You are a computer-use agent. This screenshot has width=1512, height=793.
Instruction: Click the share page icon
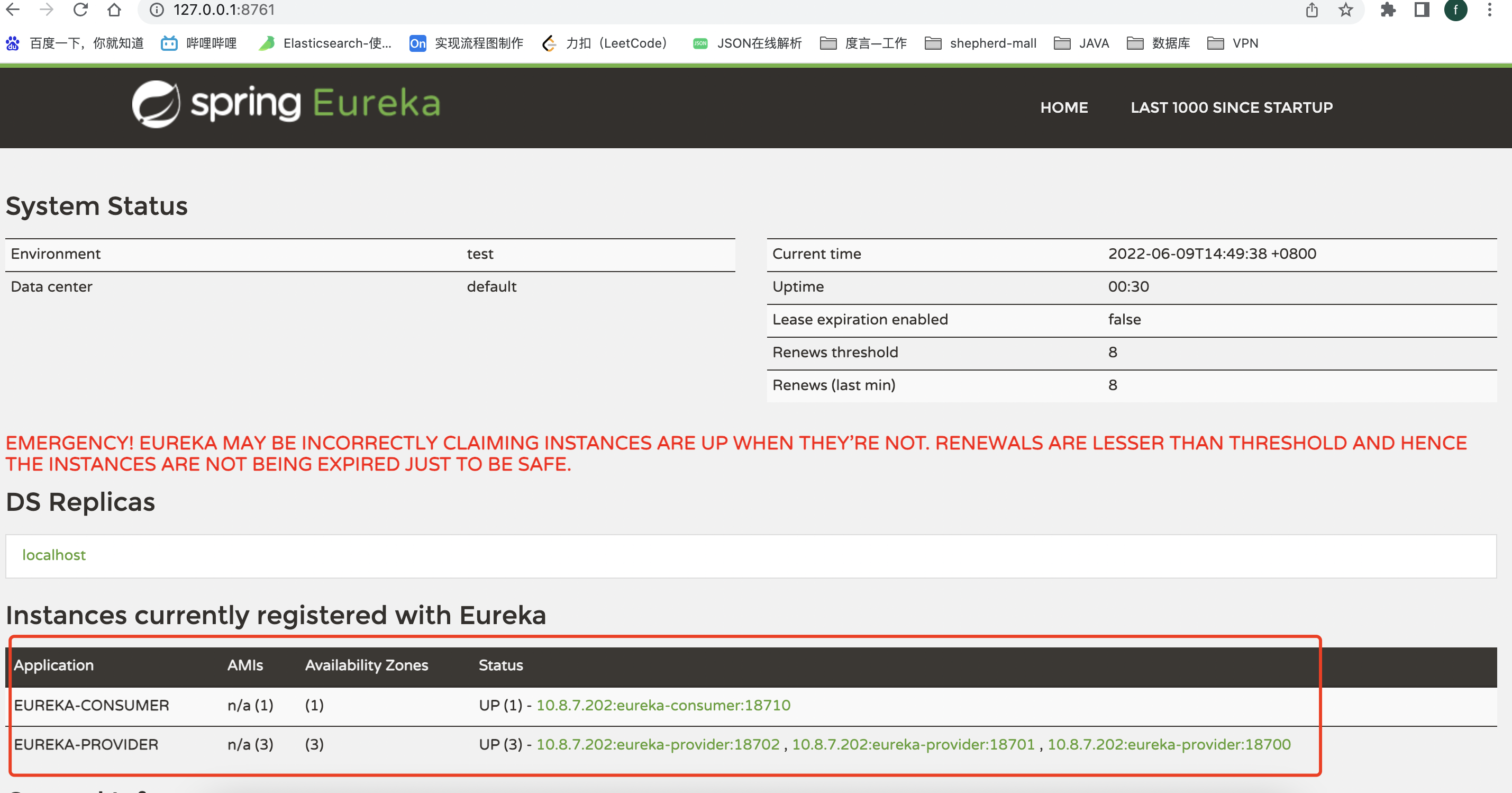click(1312, 10)
